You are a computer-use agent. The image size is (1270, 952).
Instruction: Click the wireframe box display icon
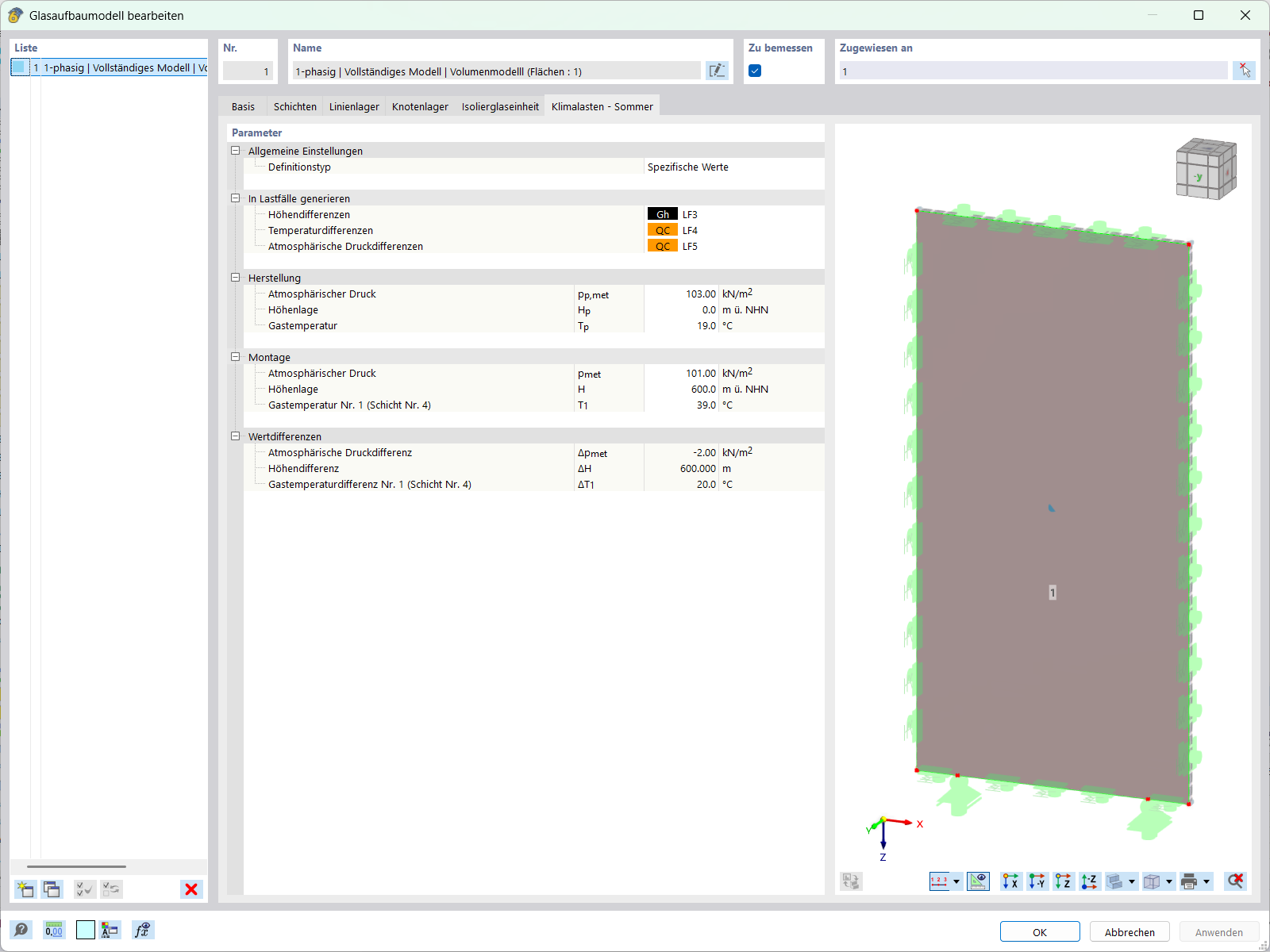(1152, 881)
